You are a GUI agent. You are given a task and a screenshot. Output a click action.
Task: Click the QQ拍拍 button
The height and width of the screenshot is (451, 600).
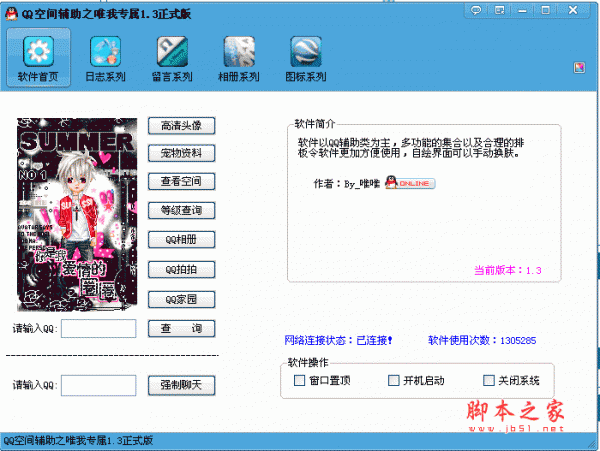[x=181, y=269]
